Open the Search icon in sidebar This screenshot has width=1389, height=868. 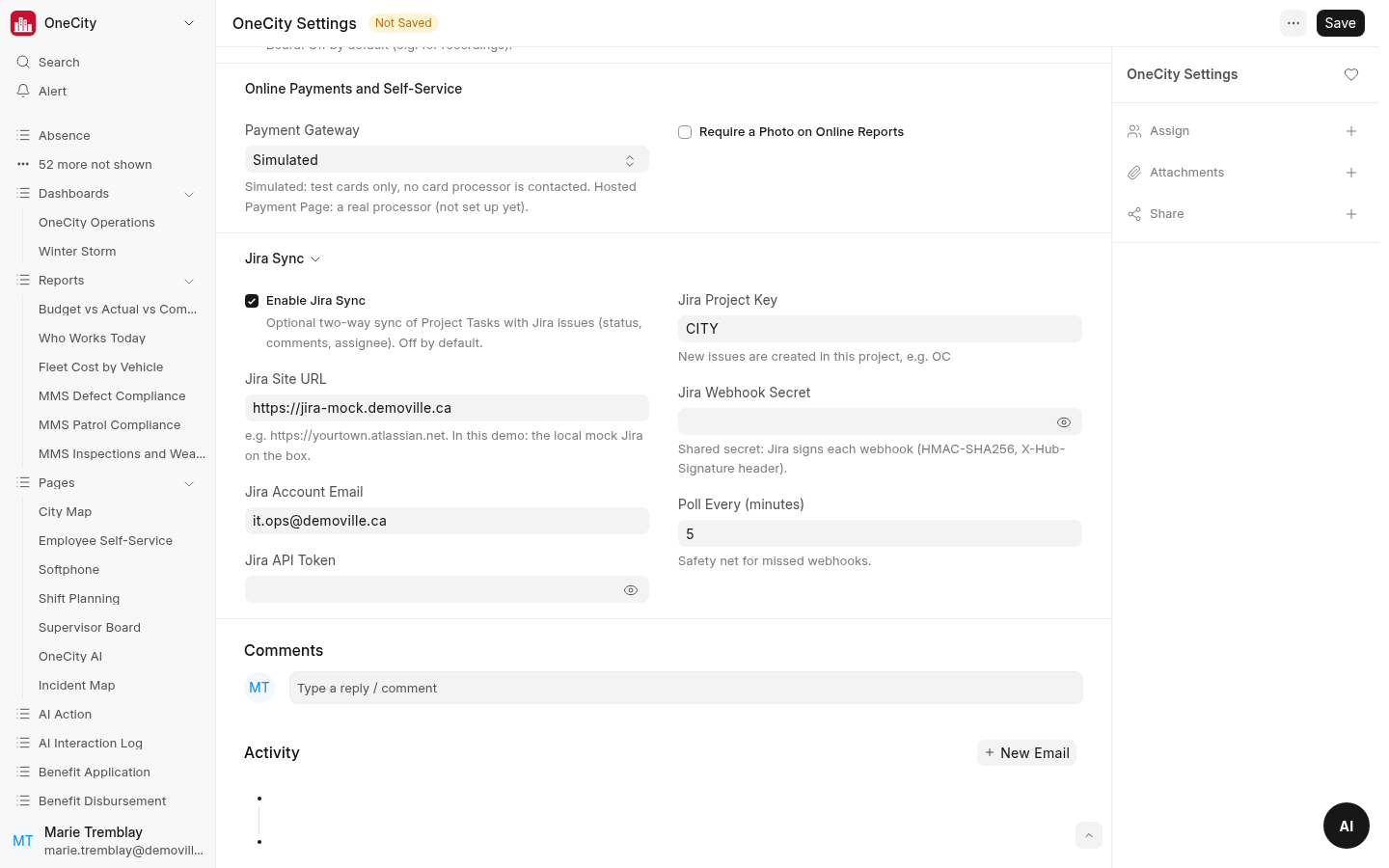point(23,62)
